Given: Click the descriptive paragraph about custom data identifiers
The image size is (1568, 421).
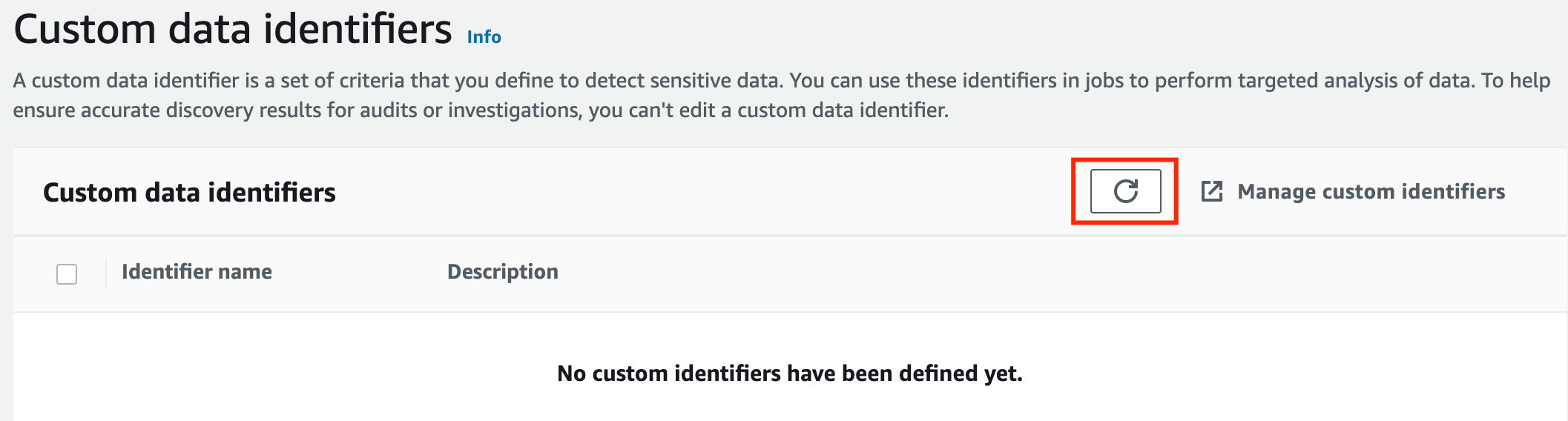Looking at the screenshot, I should click(x=782, y=95).
